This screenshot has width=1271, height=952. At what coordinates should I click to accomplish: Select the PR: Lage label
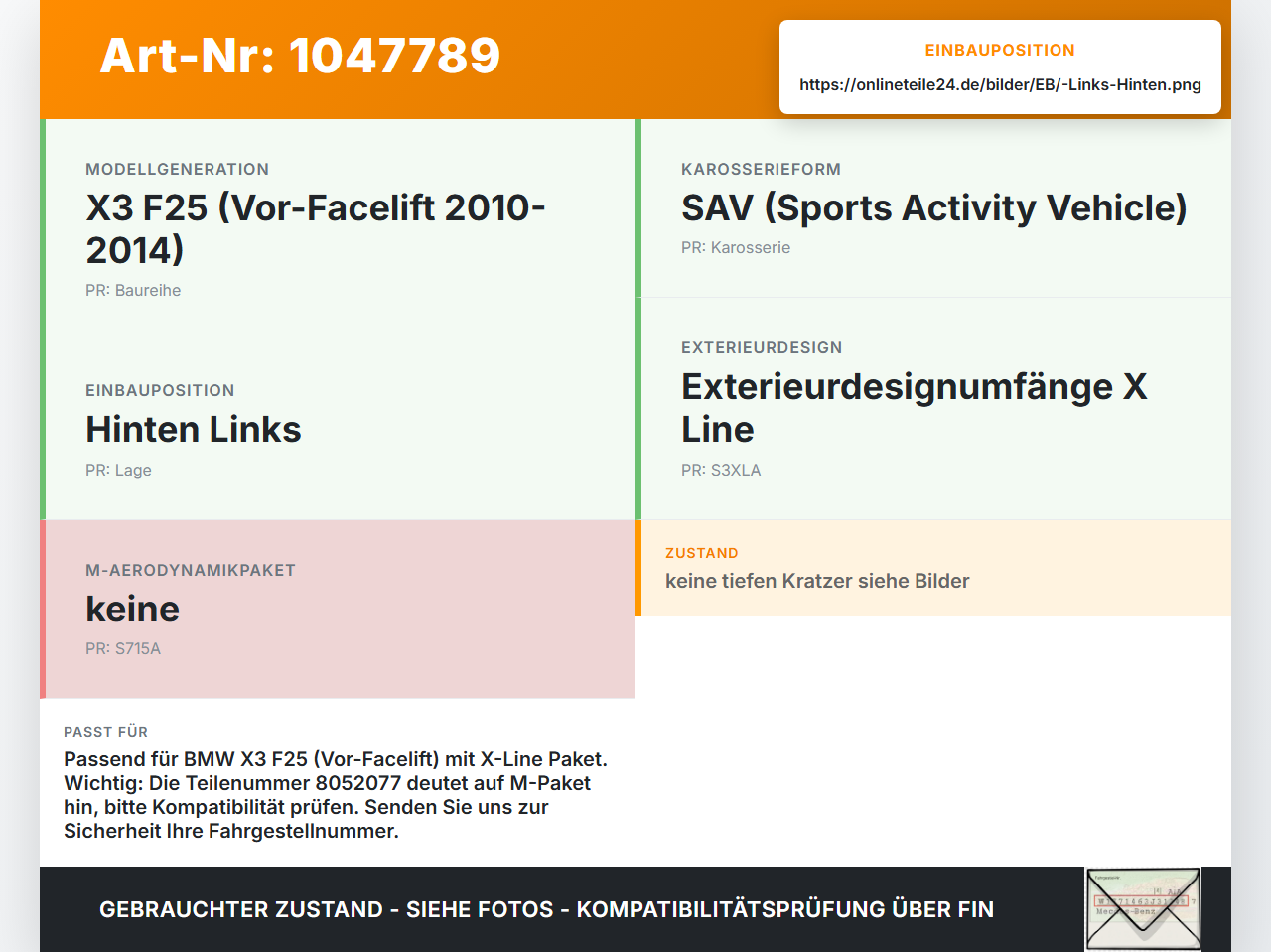118,471
